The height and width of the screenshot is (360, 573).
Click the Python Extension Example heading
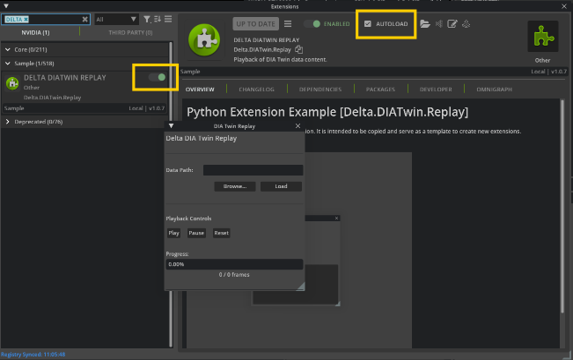click(327, 112)
